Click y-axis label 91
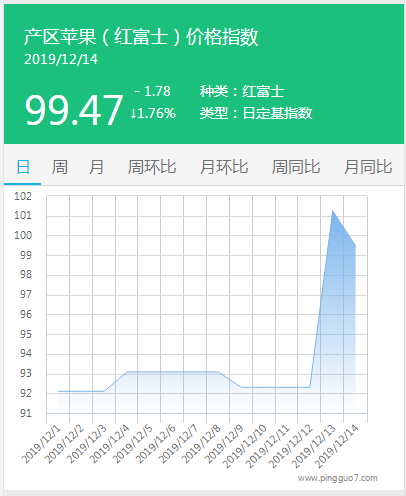The height and width of the screenshot is (496, 406). tap(26, 413)
